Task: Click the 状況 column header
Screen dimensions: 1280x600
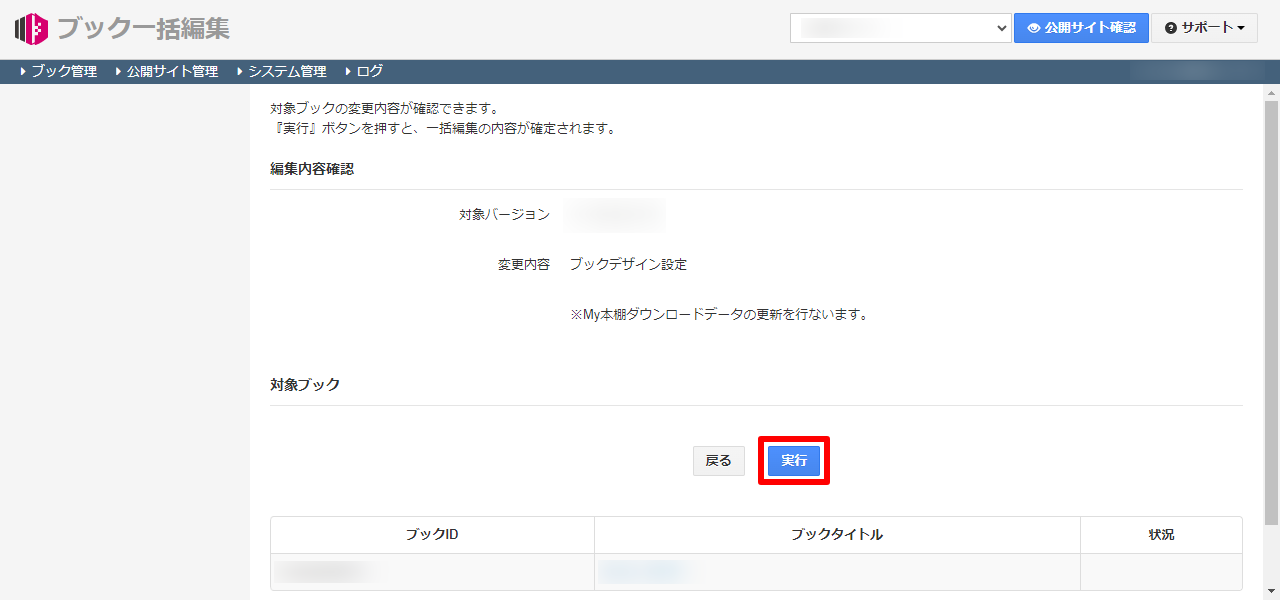Action: (1161, 535)
